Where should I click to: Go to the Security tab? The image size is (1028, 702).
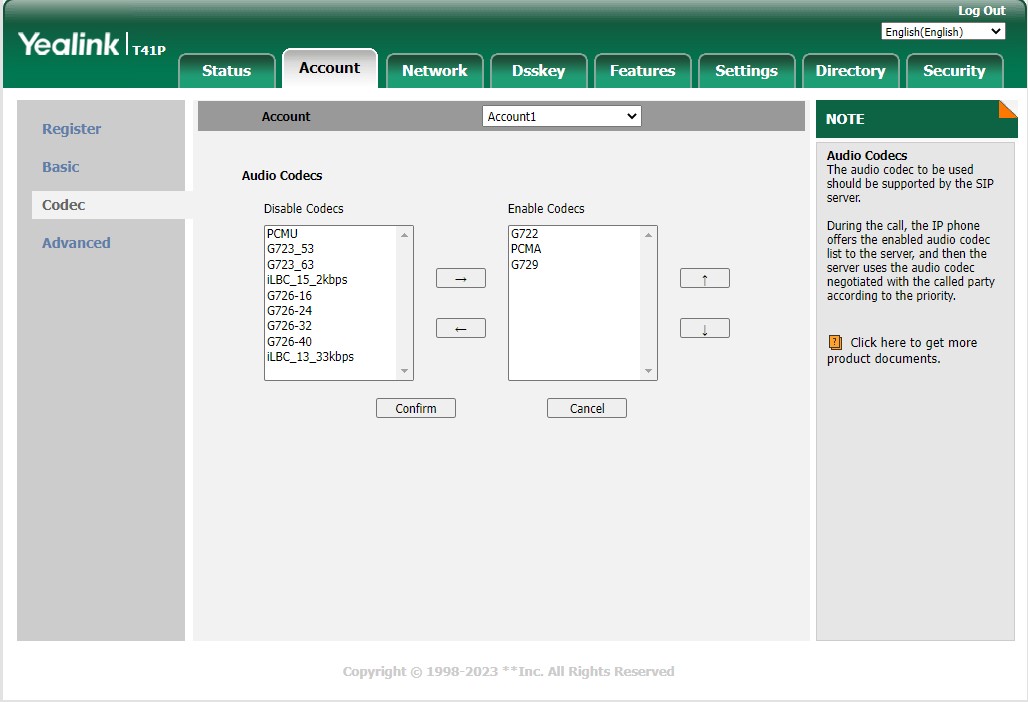click(953, 71)
